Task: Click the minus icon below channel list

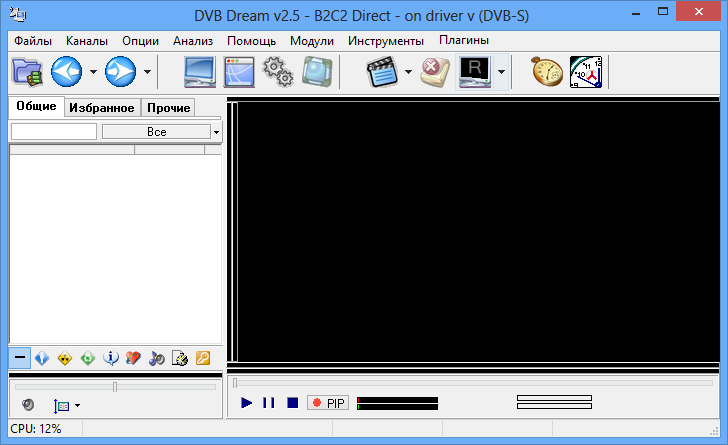Action: pyautogui.click(x=20, y=358)
